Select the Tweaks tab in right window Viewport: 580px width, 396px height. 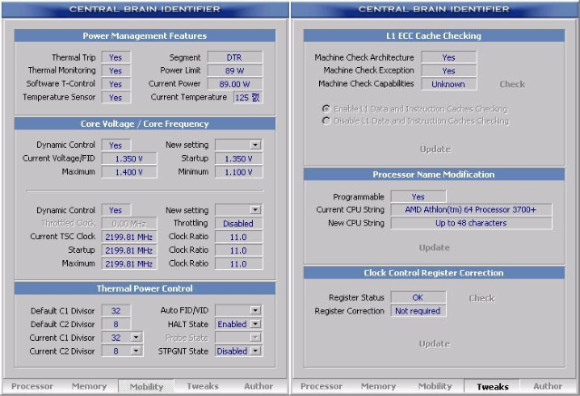click(x=492, y=387)
